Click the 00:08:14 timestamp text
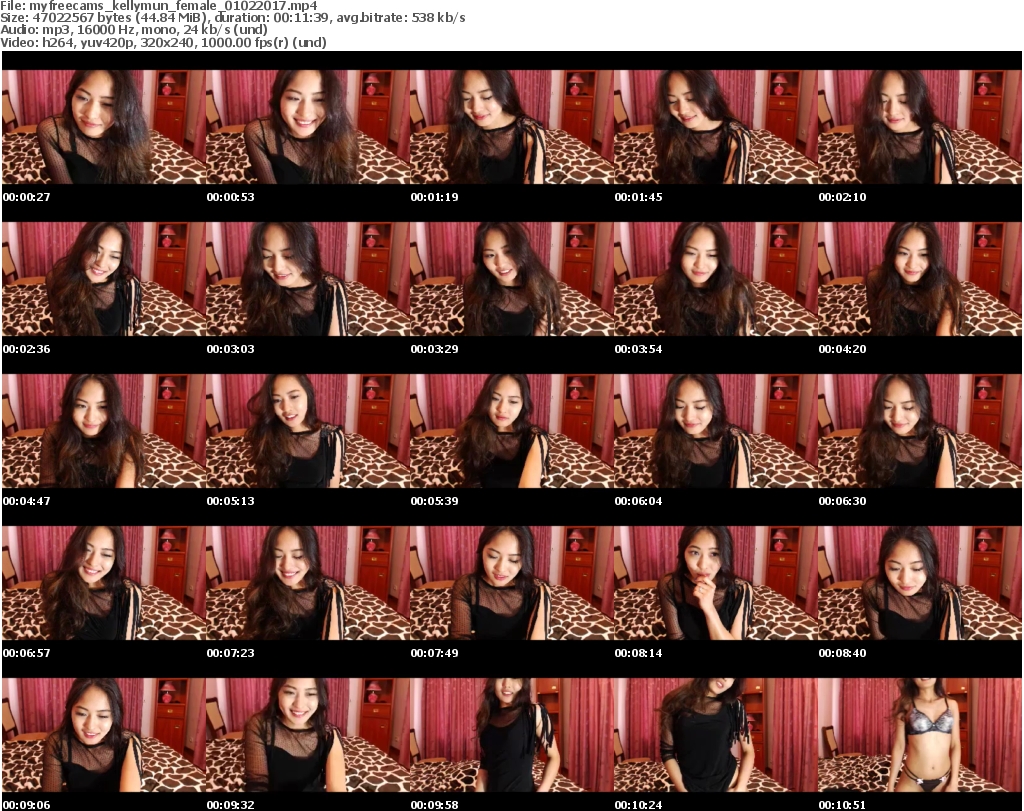Viewport: 1024px width, 811px height. click(x=638, y=653)
